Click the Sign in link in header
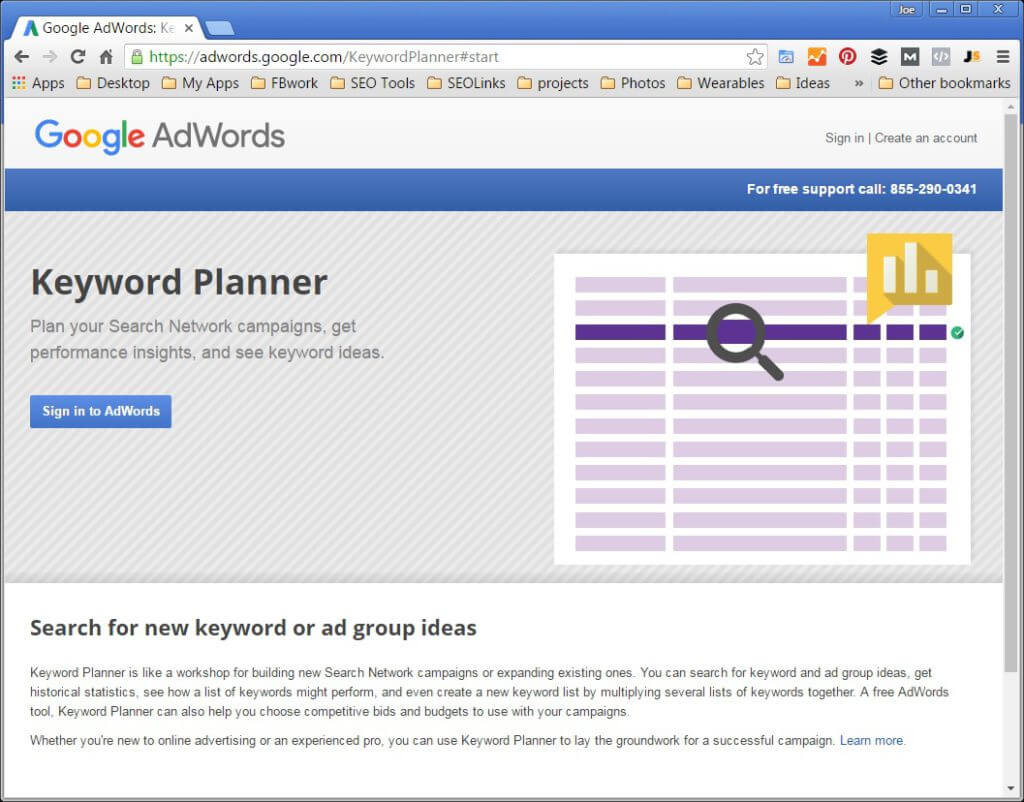The image size is (1024, 802). 844,138
